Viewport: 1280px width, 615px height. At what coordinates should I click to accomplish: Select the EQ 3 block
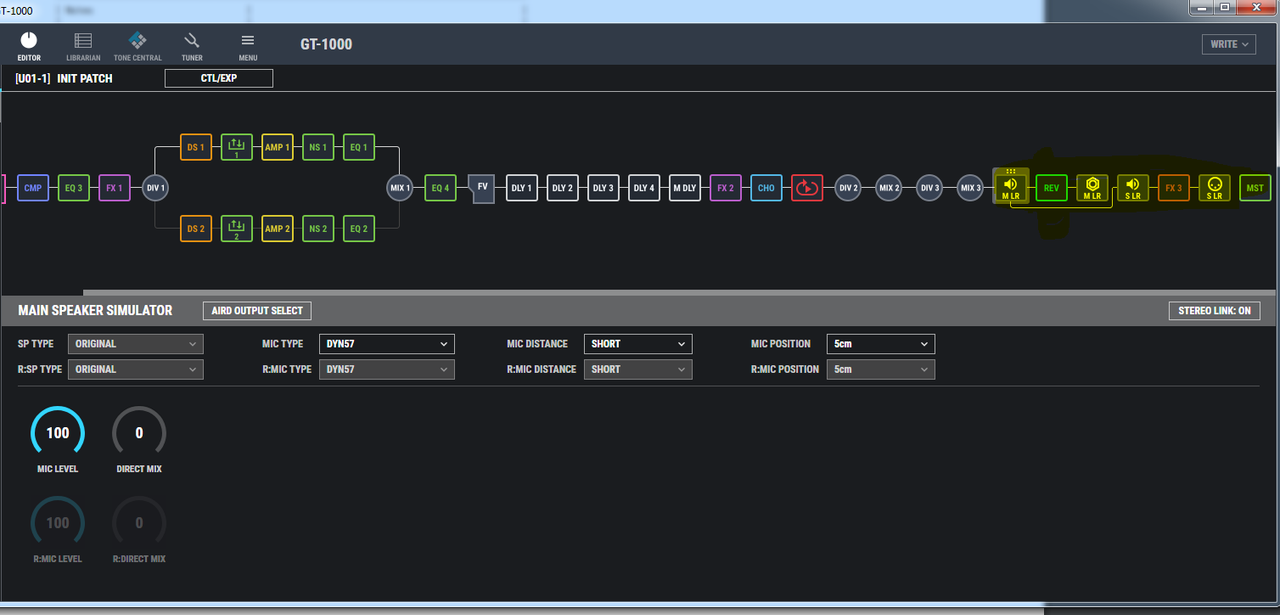point(74,187)
